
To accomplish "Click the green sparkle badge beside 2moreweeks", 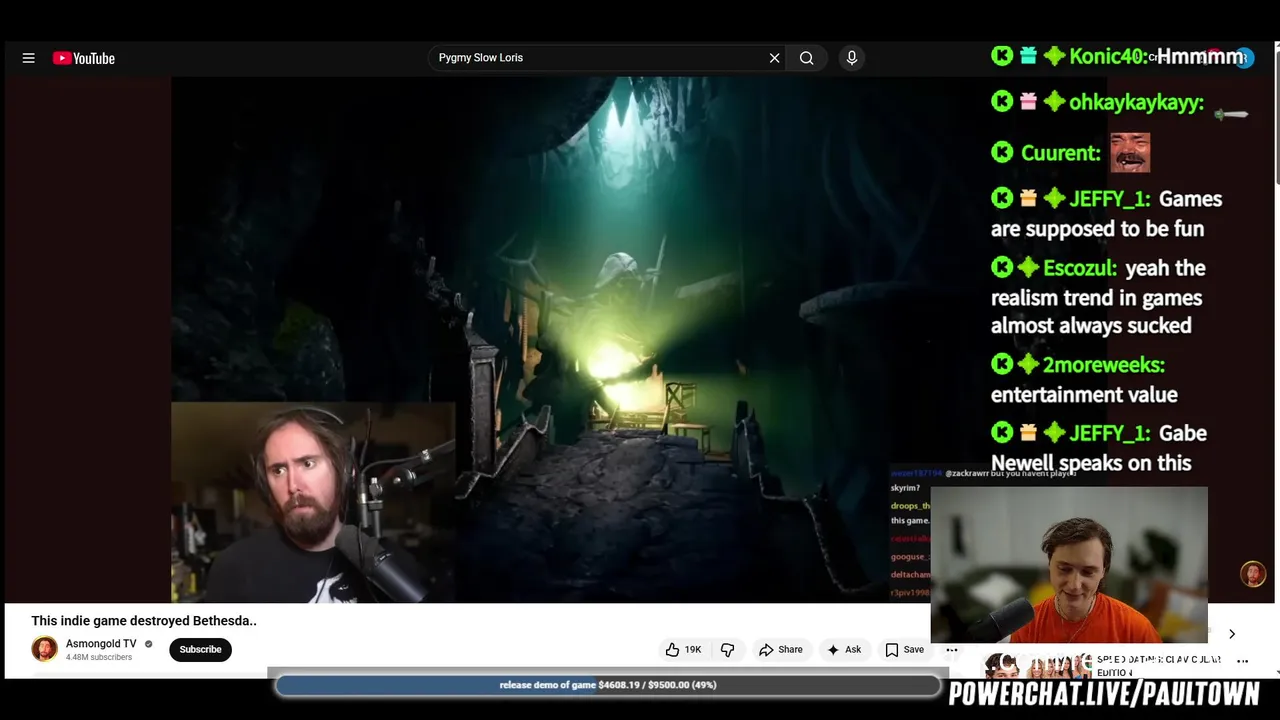I will click(x=1028, y=364).
